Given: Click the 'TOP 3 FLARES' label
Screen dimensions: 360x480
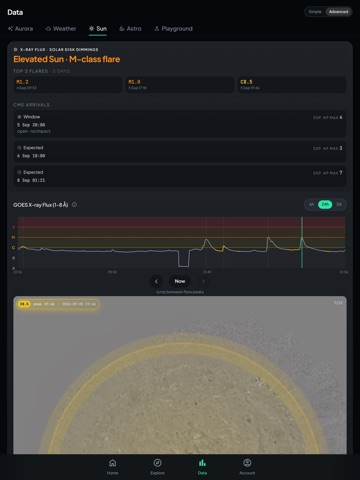Looking at the screenshot, I should (x=30, y=71).
